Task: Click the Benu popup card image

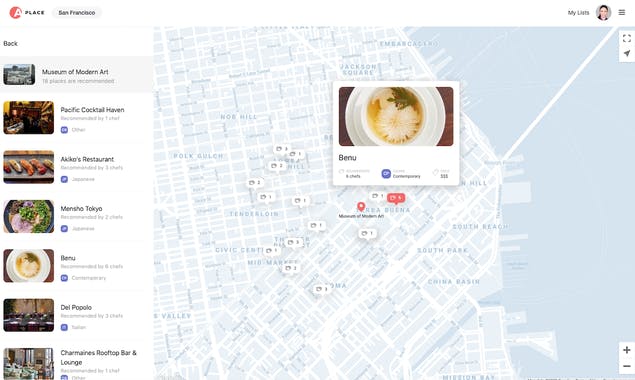Action: (x=396, y=116)
